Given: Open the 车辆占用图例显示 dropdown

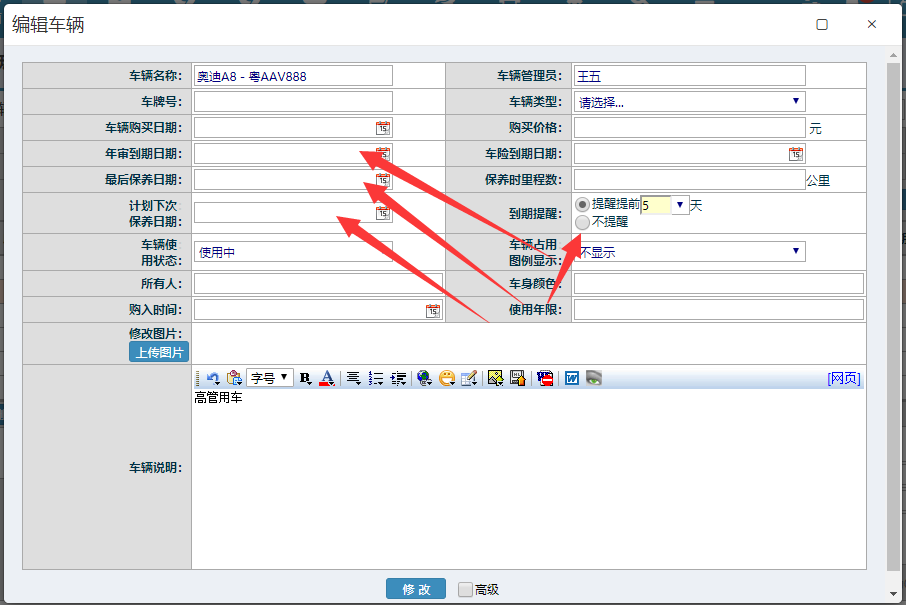Looking at the screenshot, I should 689,251.
